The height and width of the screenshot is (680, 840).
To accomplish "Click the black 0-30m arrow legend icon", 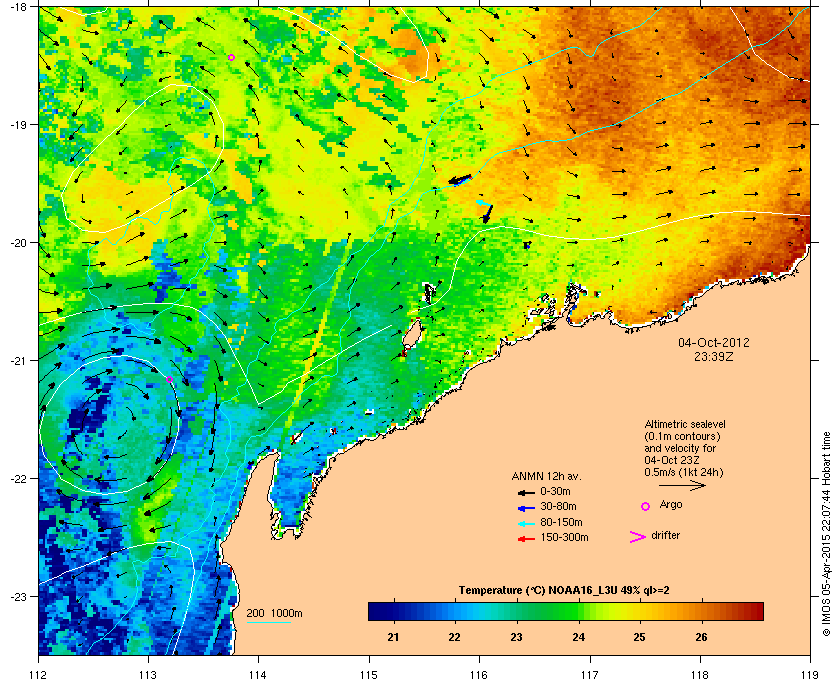I will click(x=526, y=492).
